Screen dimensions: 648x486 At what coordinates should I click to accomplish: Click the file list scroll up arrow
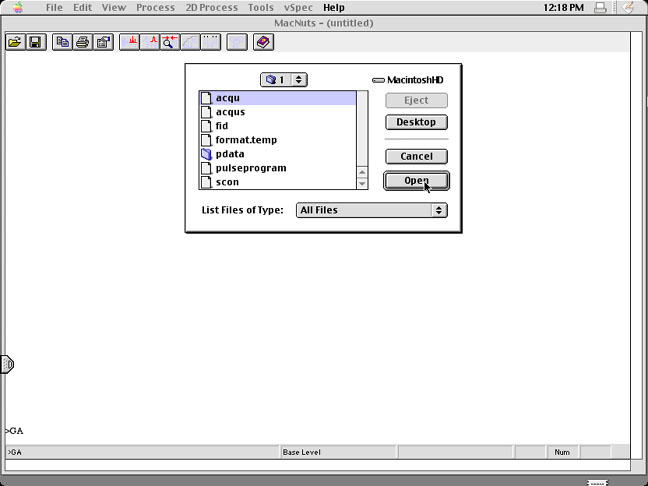point(362,172)
